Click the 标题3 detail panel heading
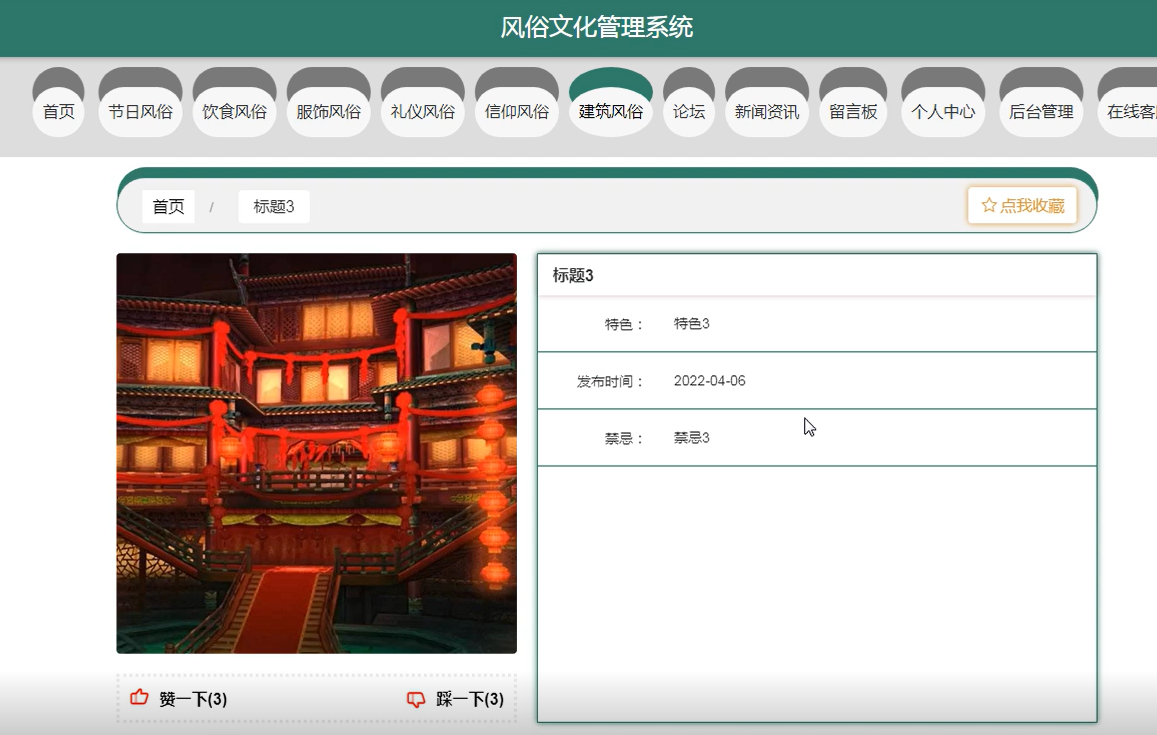The height and width of the screenshot is (735, 1157). click(x=573, y=275)
